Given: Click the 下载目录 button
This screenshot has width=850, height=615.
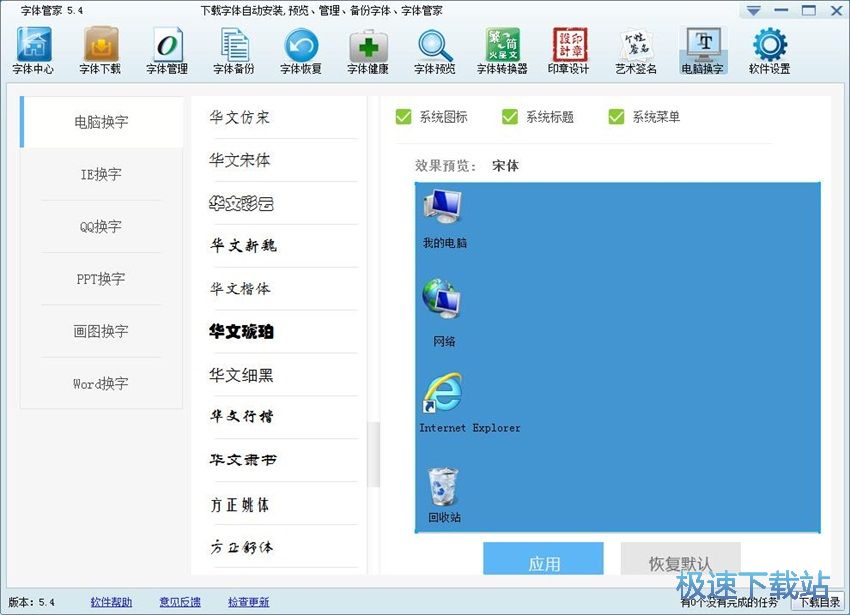Looking at the screenshot, I should 820,603.
